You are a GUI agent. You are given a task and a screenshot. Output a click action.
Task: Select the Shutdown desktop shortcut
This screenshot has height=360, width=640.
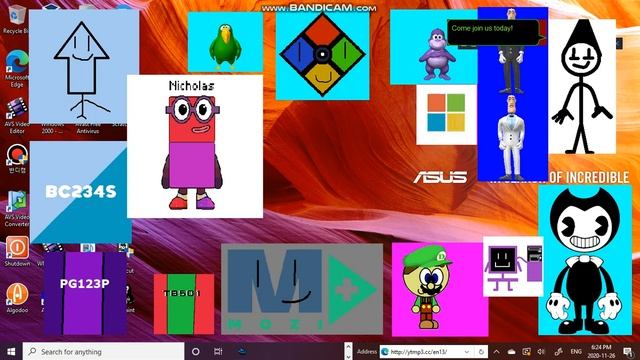(x=17, y=251)
